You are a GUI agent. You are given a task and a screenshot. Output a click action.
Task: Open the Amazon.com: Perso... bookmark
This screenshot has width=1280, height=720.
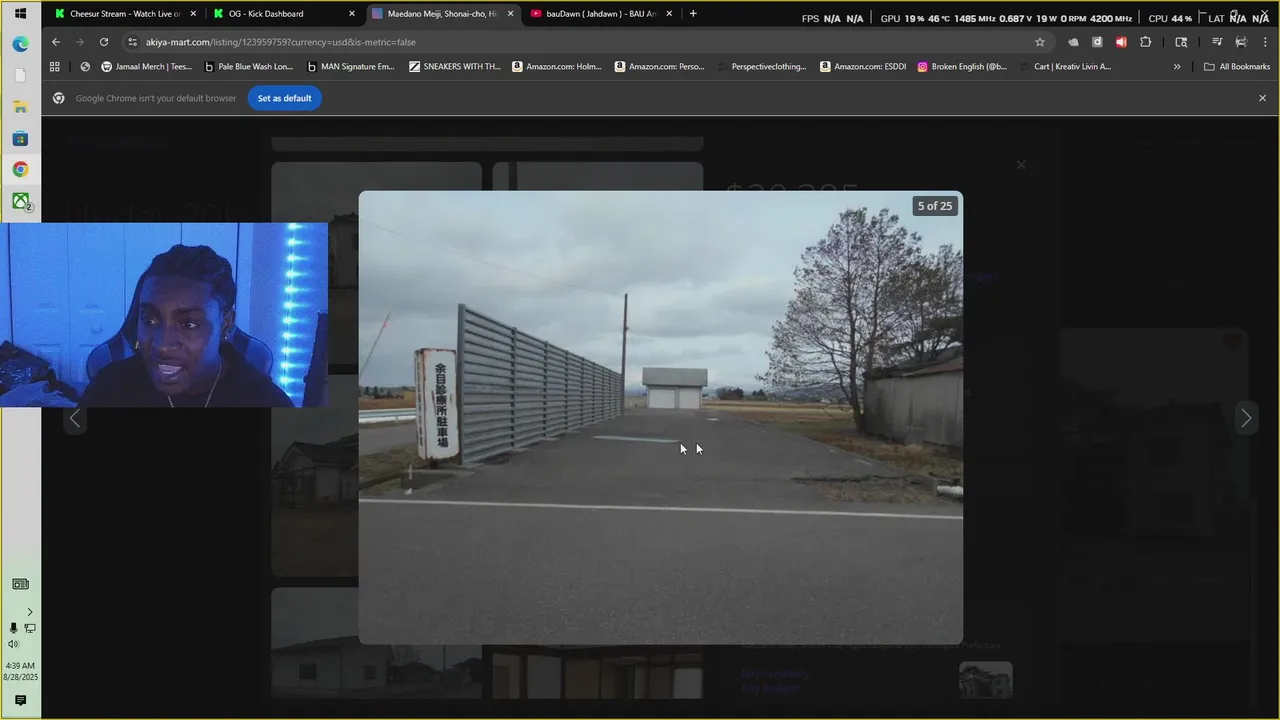point(660,67)
